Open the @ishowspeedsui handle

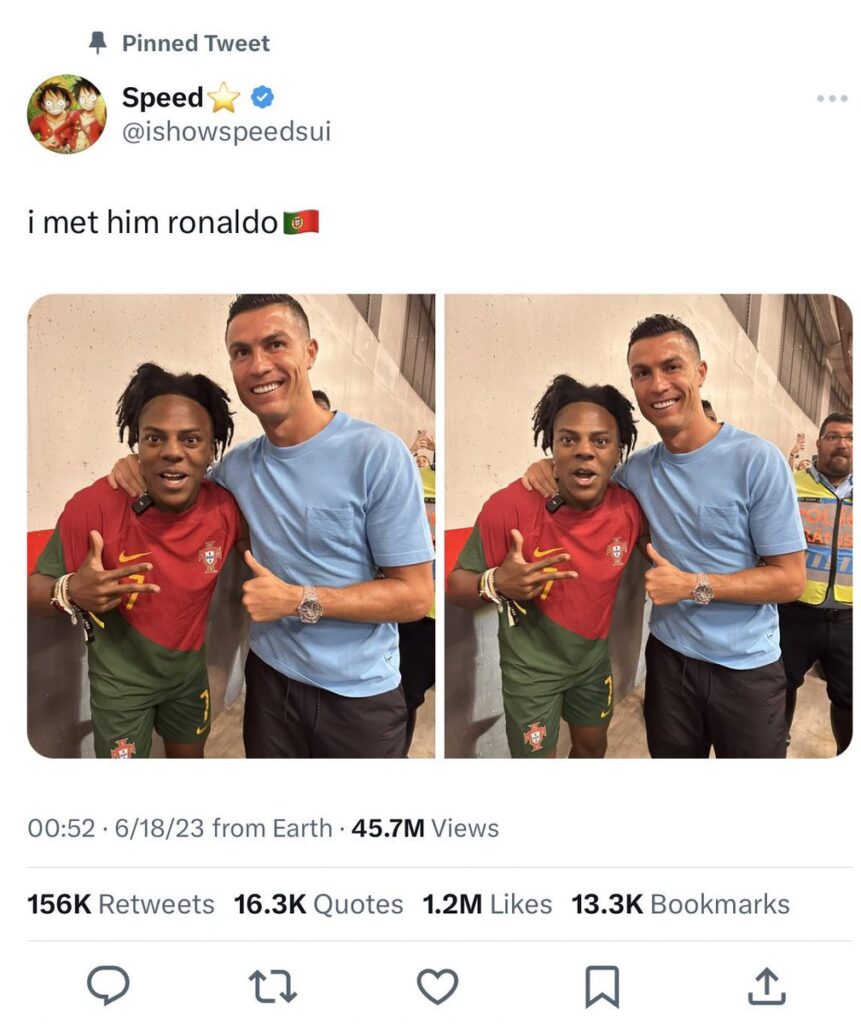[226, 131]
